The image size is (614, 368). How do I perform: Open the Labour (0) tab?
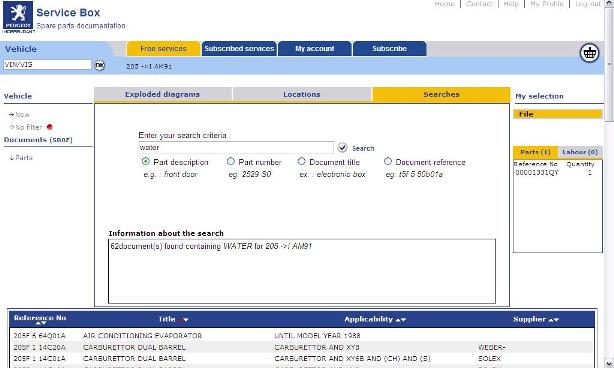point(580,152)
